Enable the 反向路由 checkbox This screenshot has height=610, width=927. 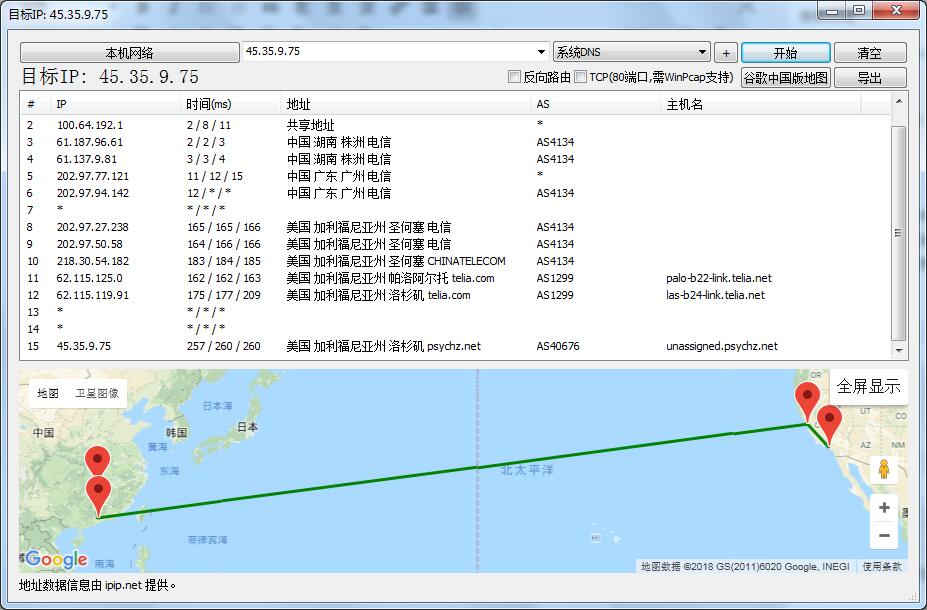tap(514, 77)
